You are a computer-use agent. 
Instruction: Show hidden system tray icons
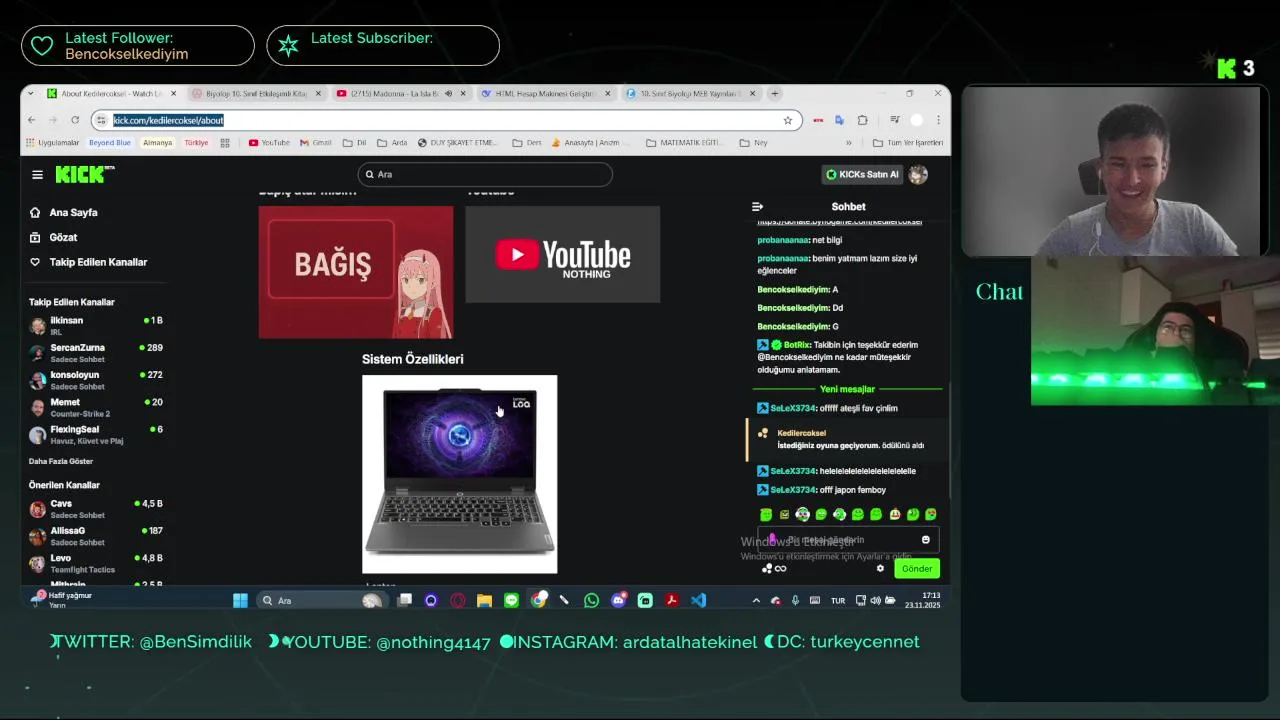pos(755,600)
